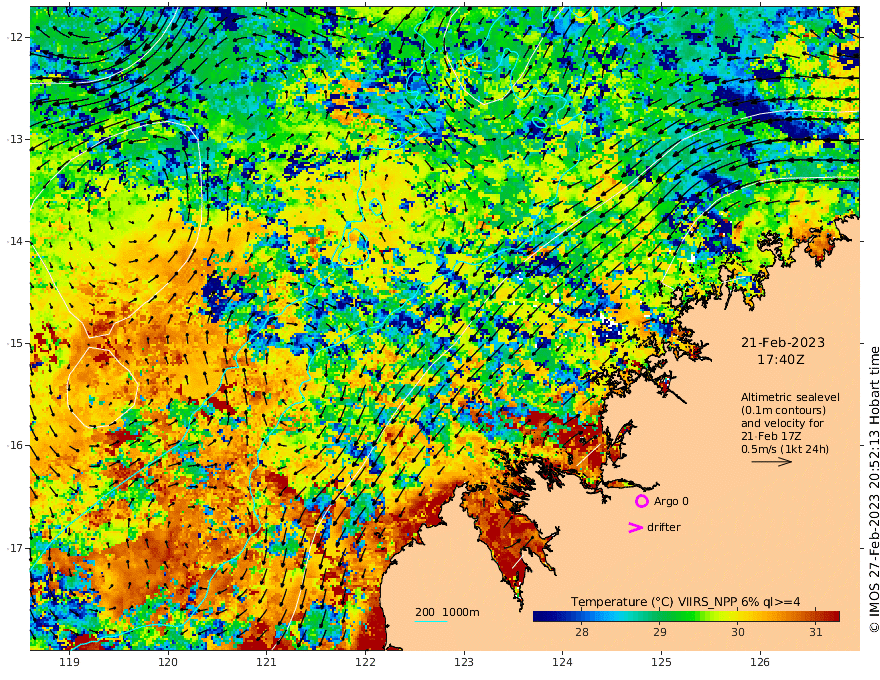
Task: Click the longitude axis label 122
Action: point(365,663)
